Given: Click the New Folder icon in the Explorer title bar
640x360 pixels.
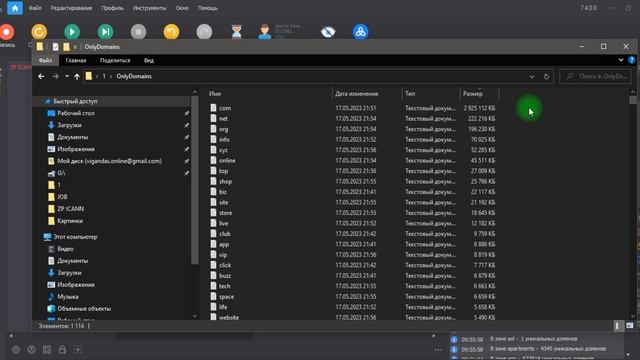Looking at the screenshot, I should point(66,47).
